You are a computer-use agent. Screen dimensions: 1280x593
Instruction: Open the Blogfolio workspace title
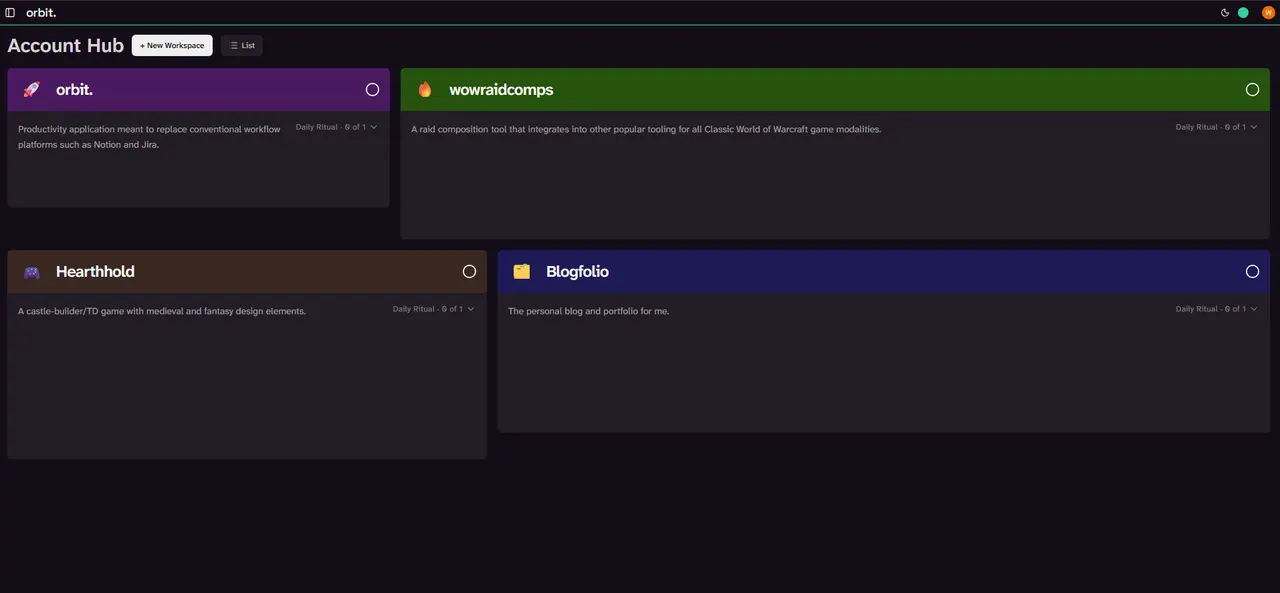point(577,272)
